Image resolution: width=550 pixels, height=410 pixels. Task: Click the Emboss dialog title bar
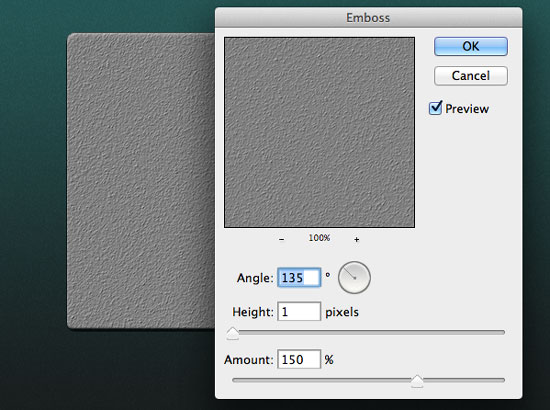click(368, 18)
